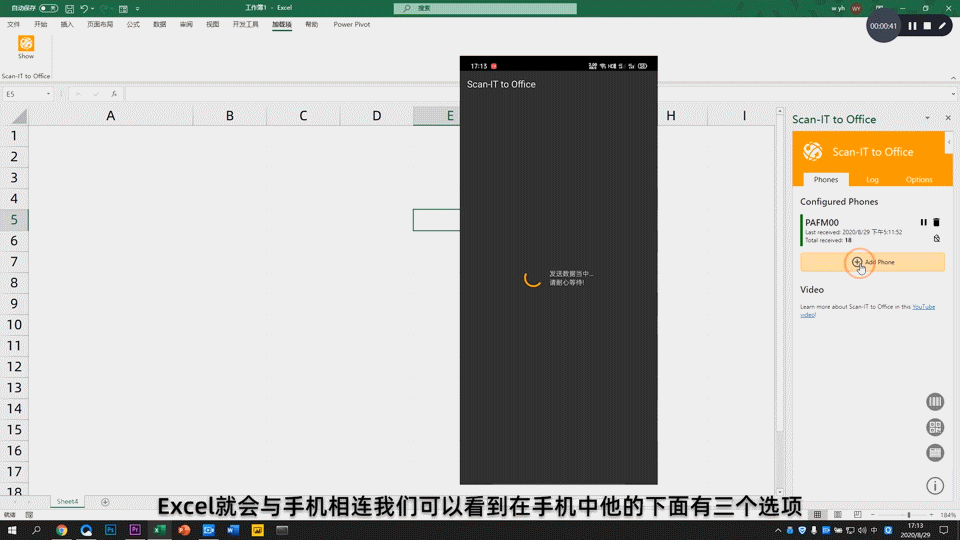The height and width of the screenshot is (540, 960).
Task: Select all cells via corner triangle
Action: [19, 116]
